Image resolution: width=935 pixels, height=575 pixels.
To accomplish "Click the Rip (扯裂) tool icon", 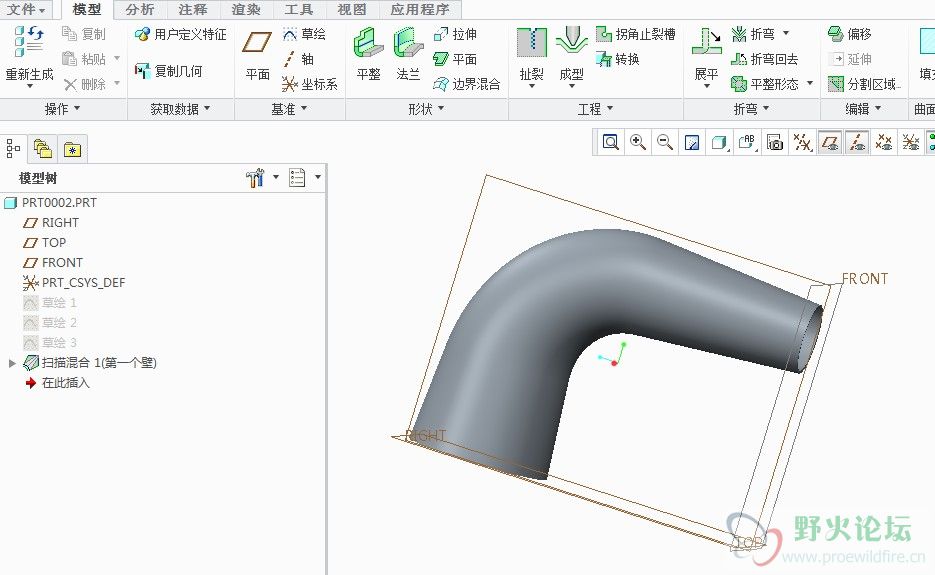I will pos(531,43).
